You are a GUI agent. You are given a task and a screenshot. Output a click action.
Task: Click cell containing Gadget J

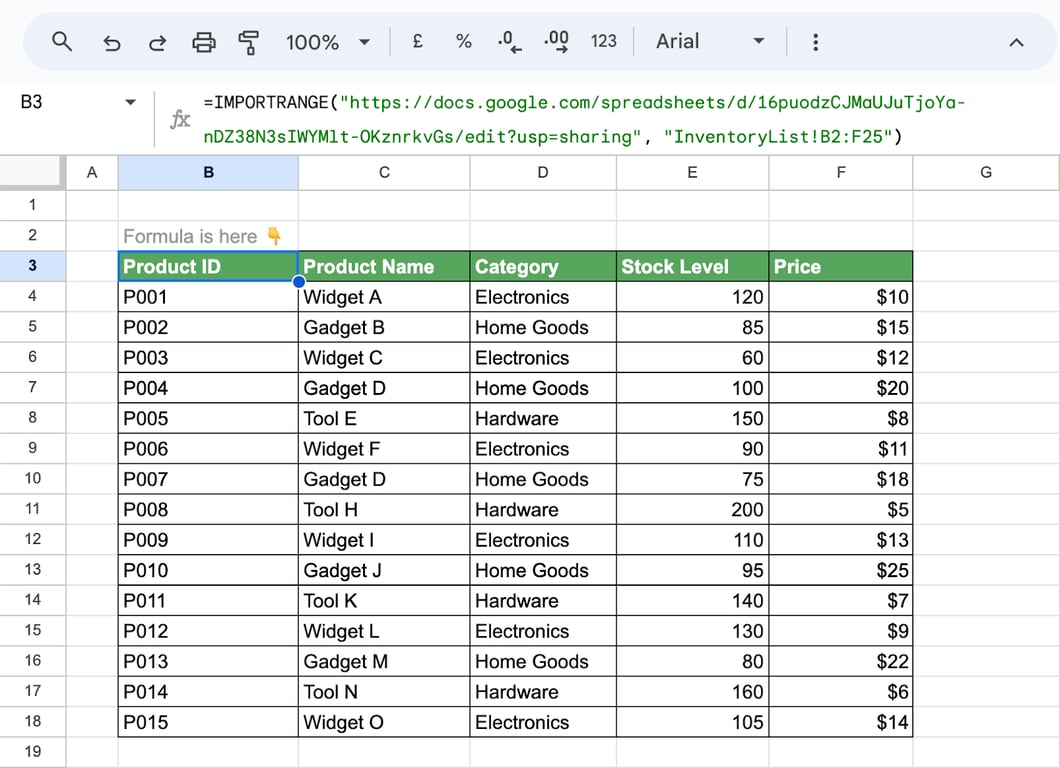[384, 571]
